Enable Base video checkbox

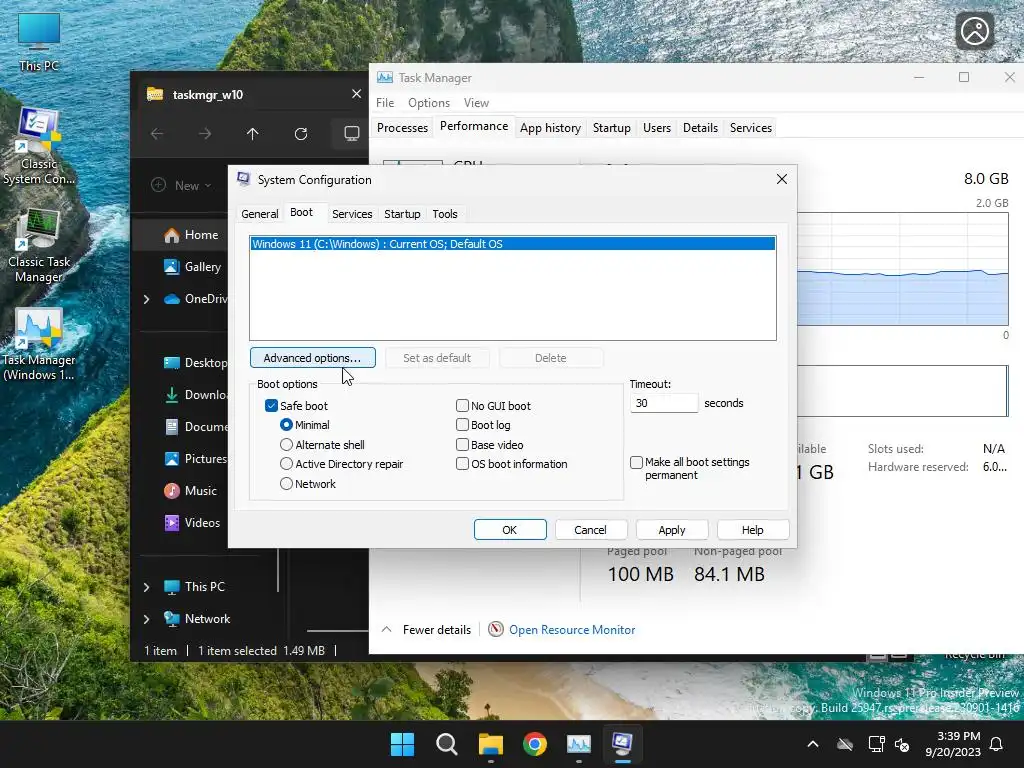[x=462, y=445]
